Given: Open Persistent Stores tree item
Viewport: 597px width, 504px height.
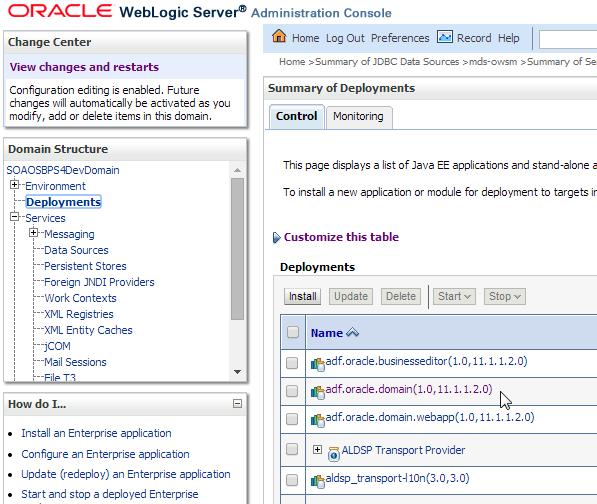Looking at the screenshot, I should pyautogui.click(x=85, y=266).
